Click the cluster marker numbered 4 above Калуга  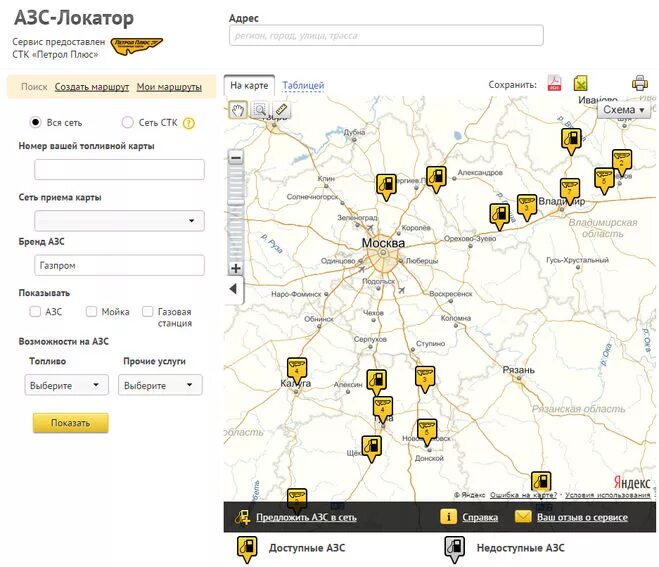point(297,370)
